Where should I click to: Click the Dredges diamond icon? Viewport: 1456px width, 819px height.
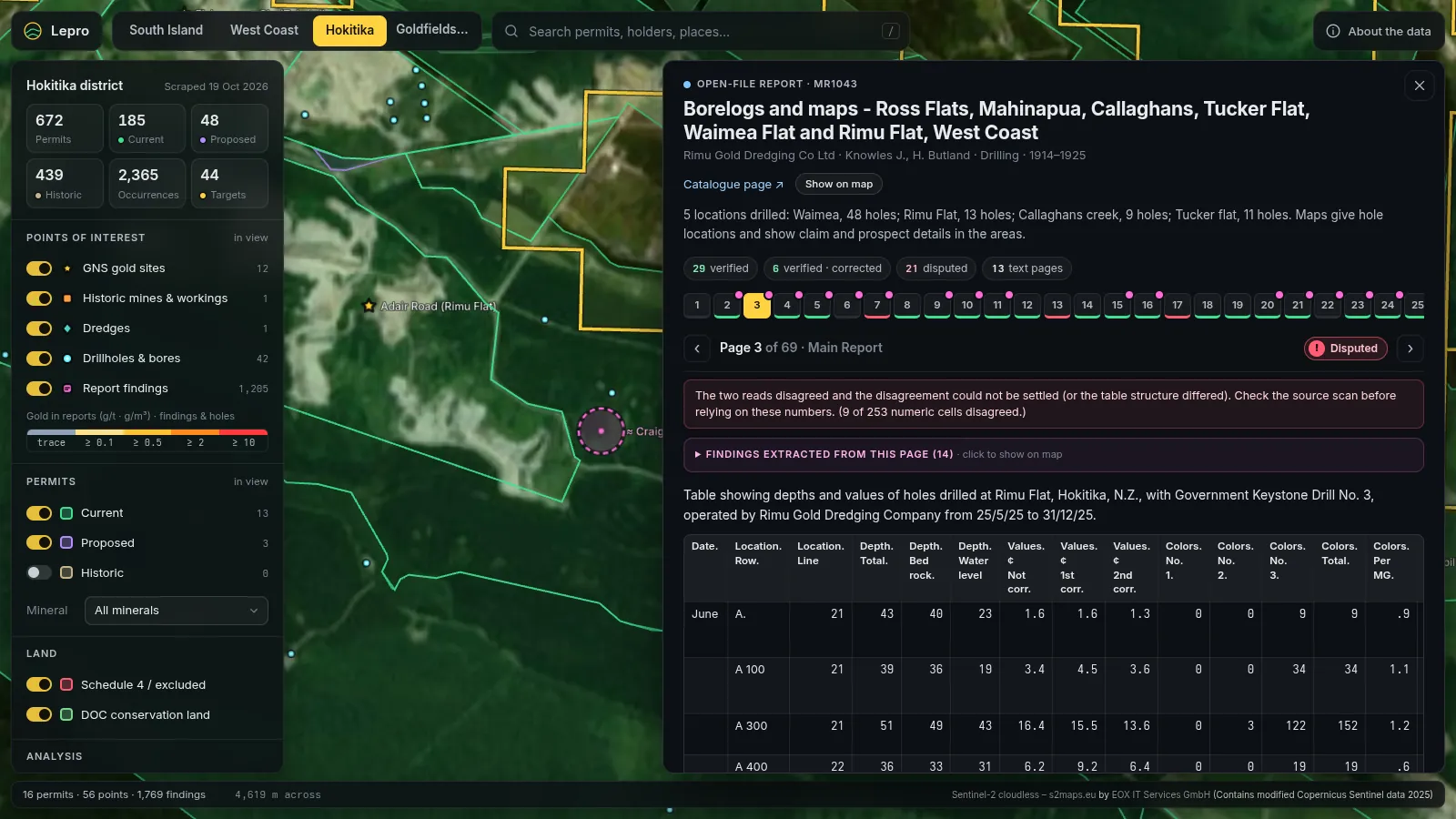click(67, 329)
